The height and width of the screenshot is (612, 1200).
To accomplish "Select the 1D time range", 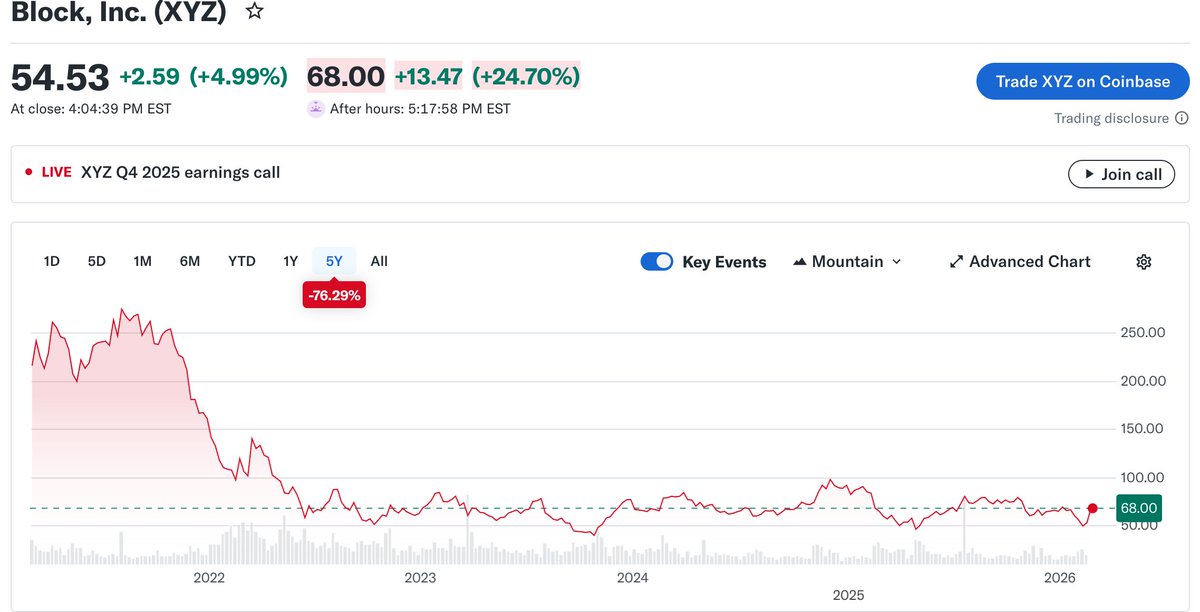I will pyautogui.click(x=52, y=261).
